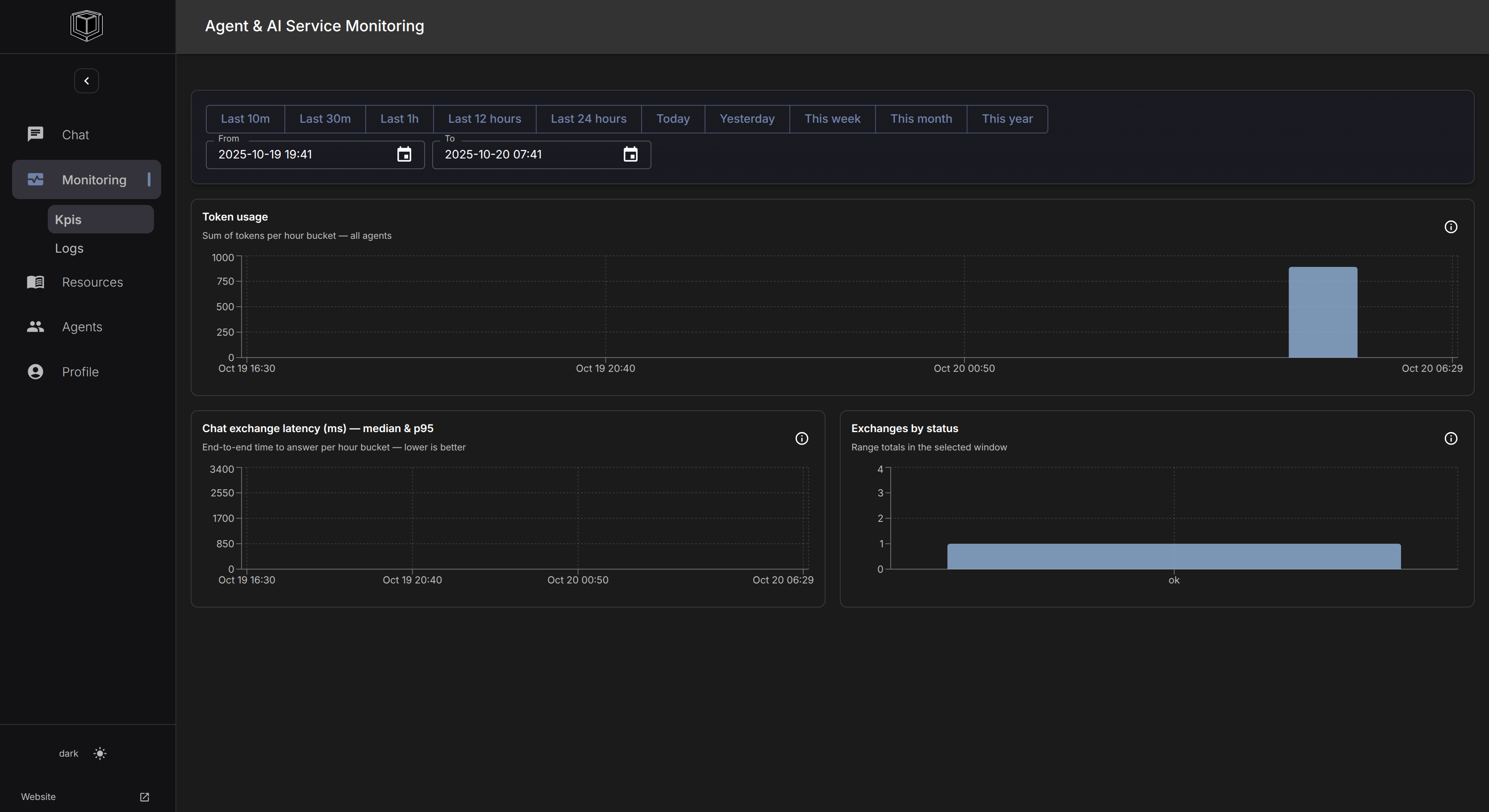Select Last 12 hours range
Image resolution: width=1489 pixels, height=812 pixels.
484,119
